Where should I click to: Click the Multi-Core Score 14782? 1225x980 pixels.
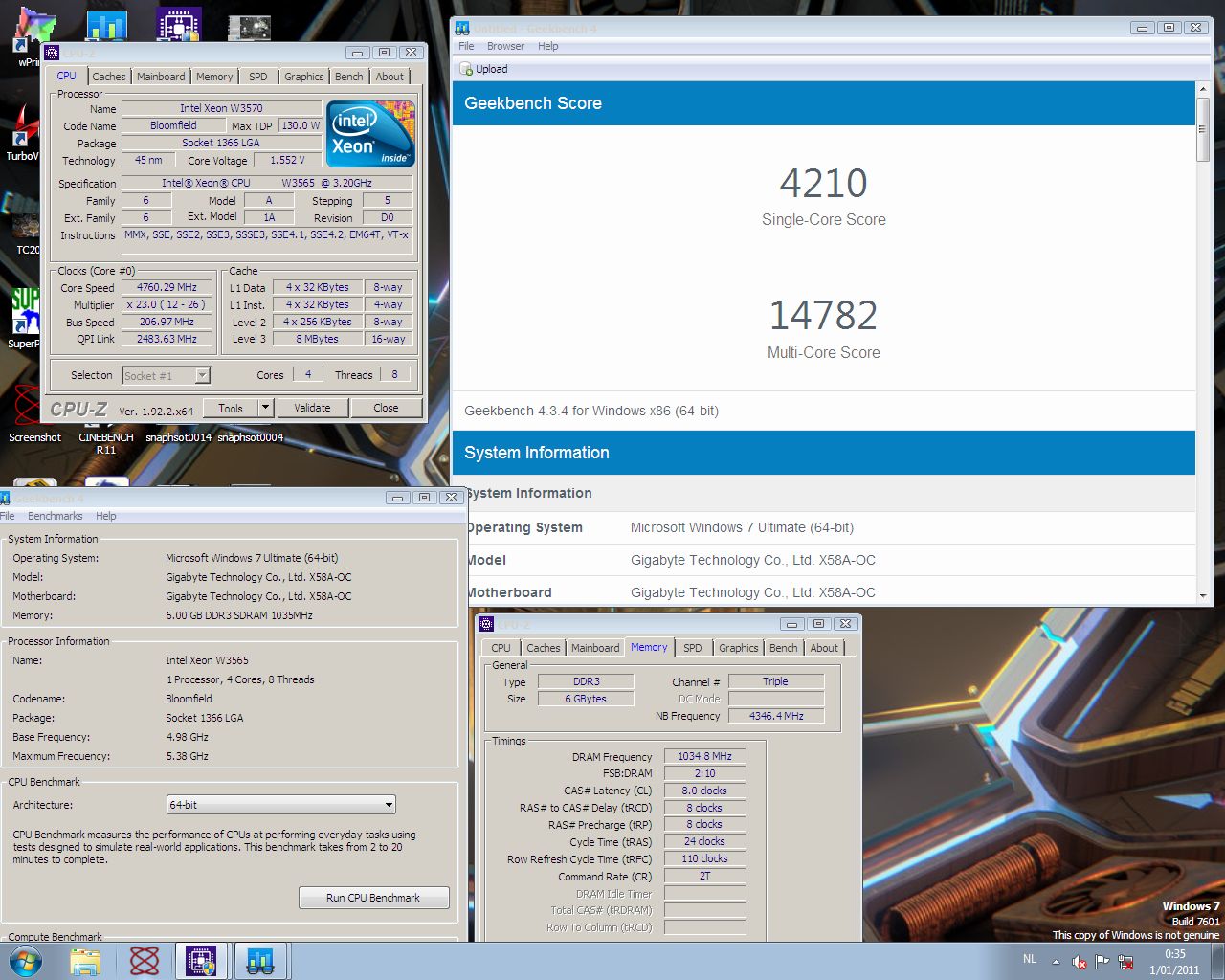[x=823, y=315]
